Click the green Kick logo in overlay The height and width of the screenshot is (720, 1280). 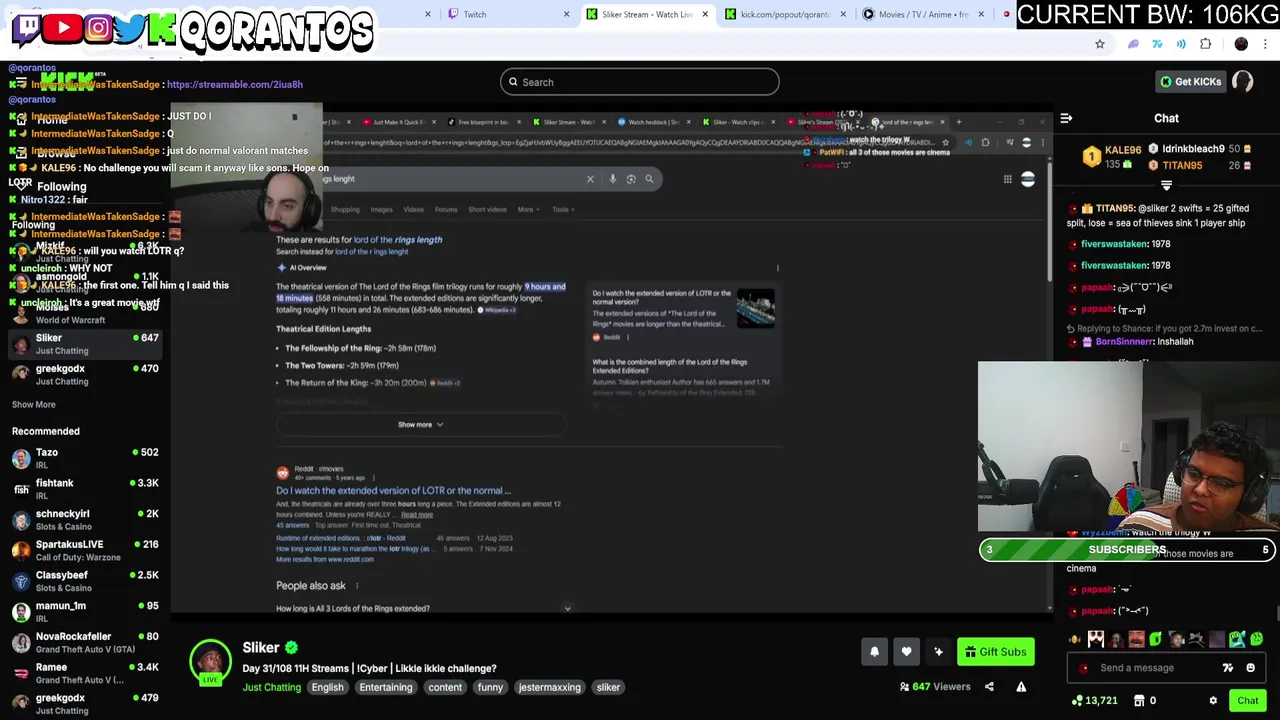click(162, 29)
